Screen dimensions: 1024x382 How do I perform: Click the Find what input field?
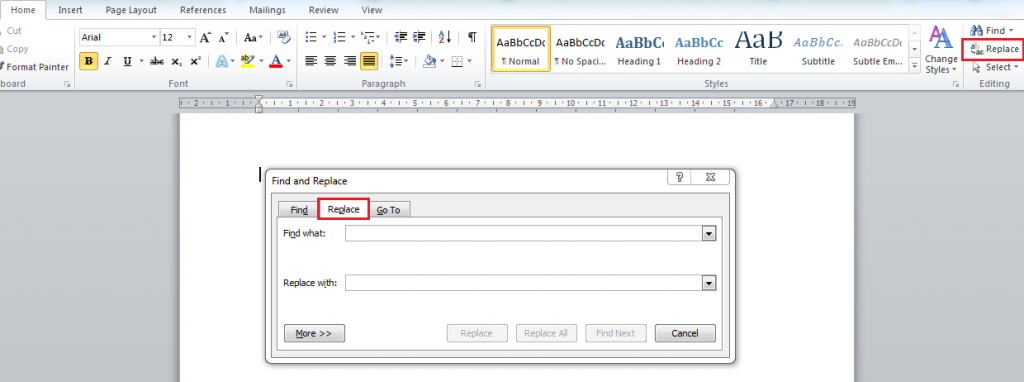524,234
